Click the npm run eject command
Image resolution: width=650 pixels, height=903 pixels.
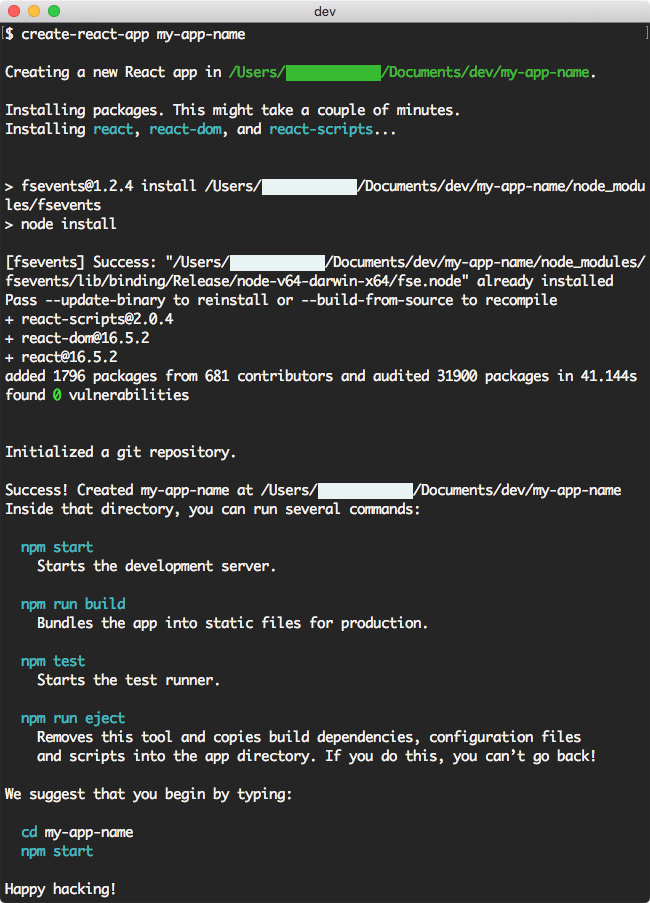(73, 717)
